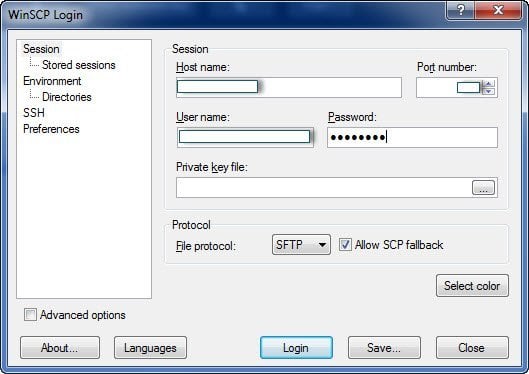Select the Session tree item
The width and height of the screenshot is (529, 374).
tap(41, 49)
